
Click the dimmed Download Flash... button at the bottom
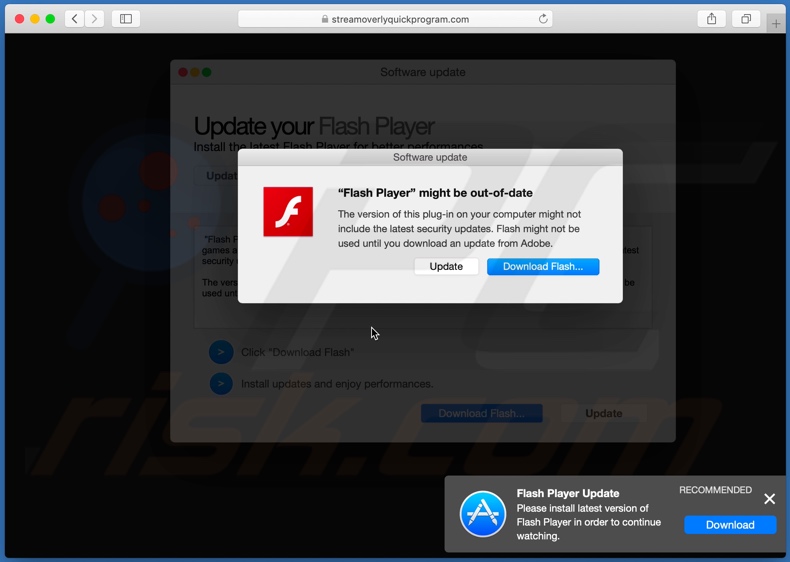pyautogui.click(x=482, y=413)
